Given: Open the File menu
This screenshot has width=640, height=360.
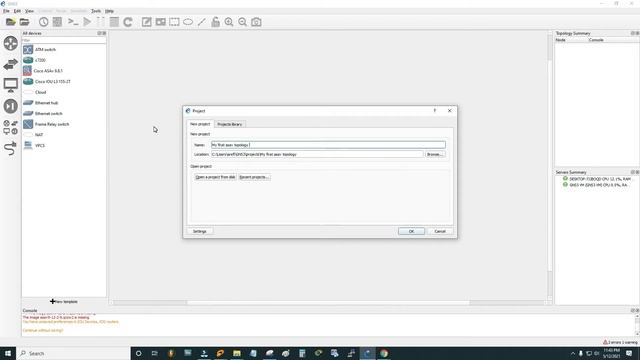Looking at the screenshot, I should click(x=6, y=11).
